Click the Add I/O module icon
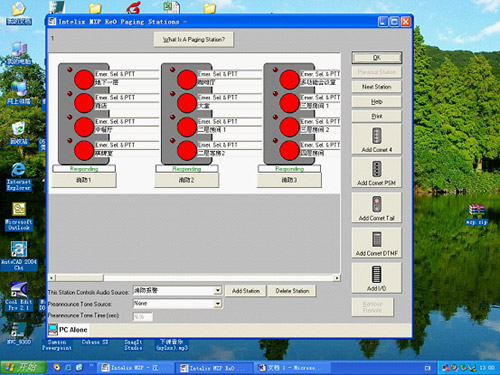Screen dimensions: 500x375 tap(377, 274)
